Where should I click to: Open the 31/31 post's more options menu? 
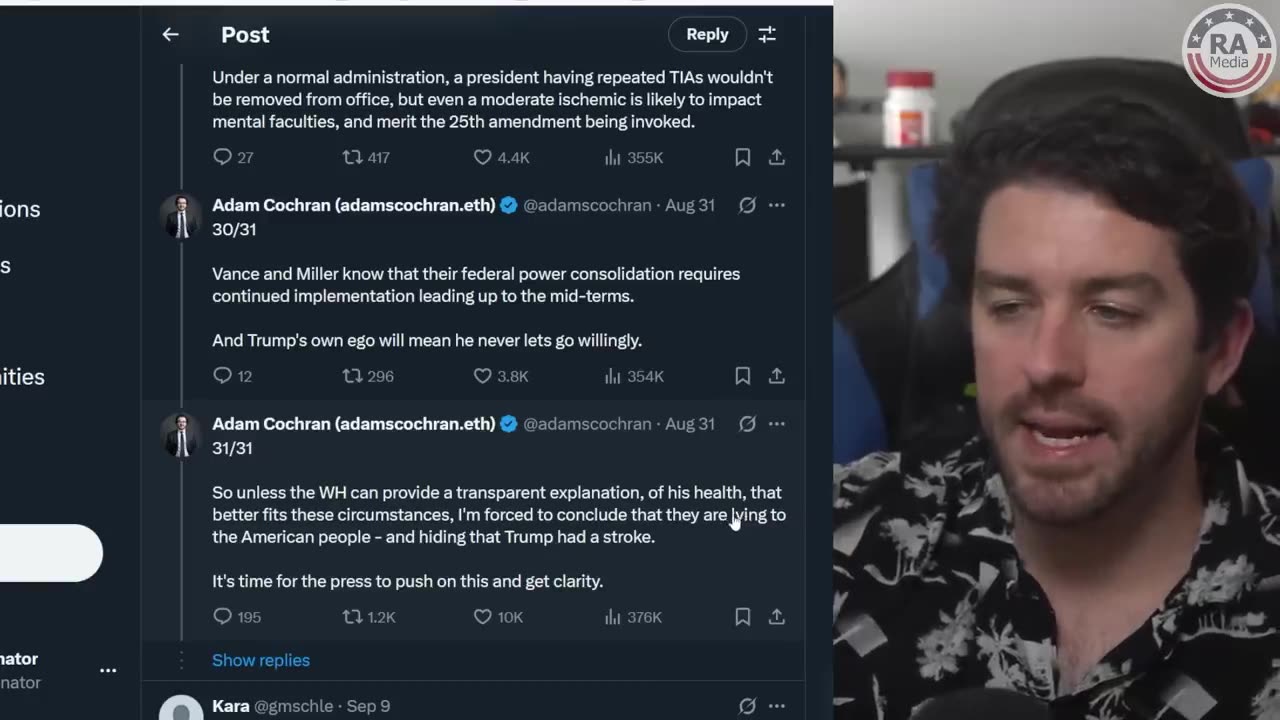pyautogui.click(x=776, y=424)
